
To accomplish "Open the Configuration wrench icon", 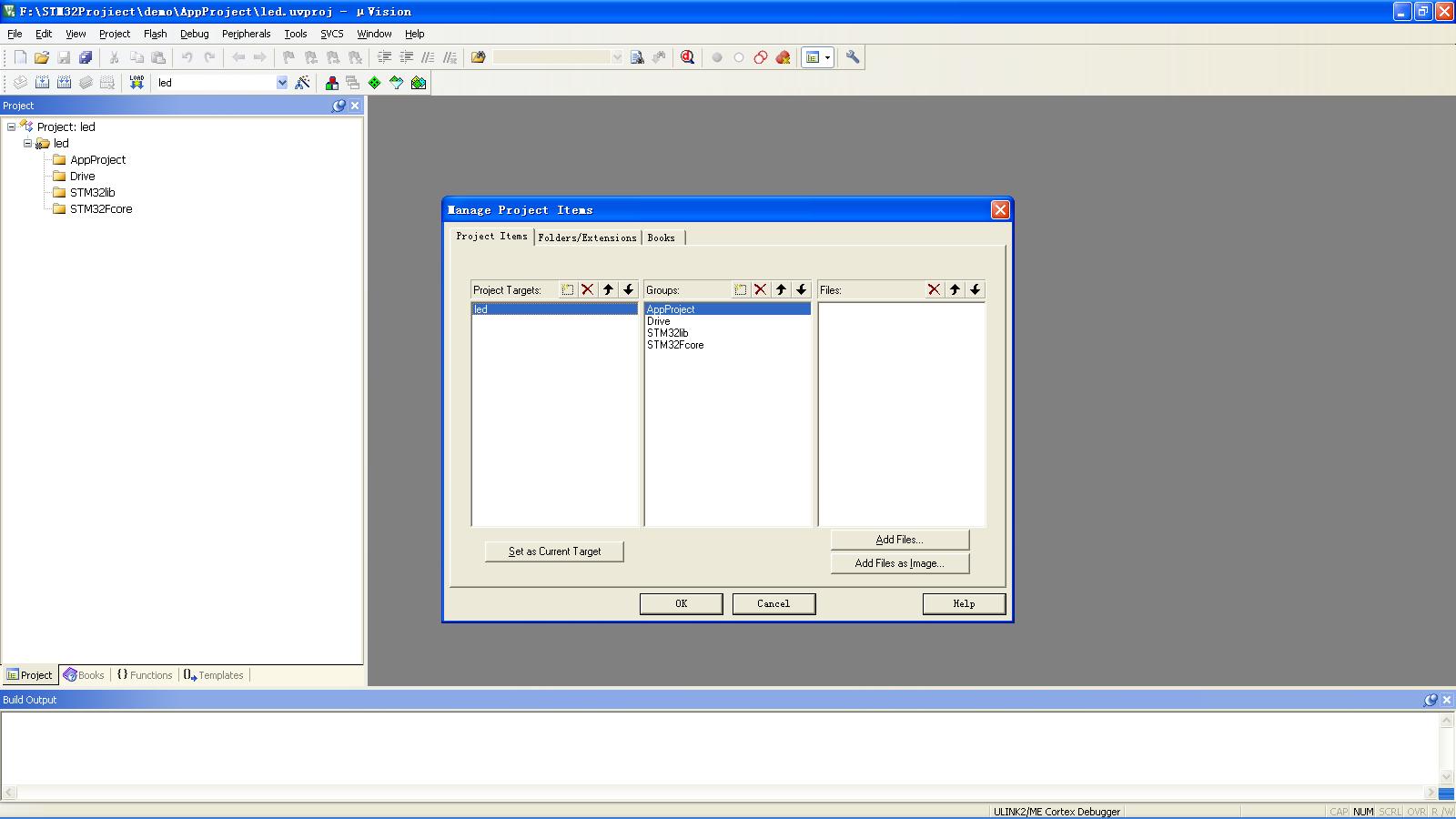I will [853, 57].
